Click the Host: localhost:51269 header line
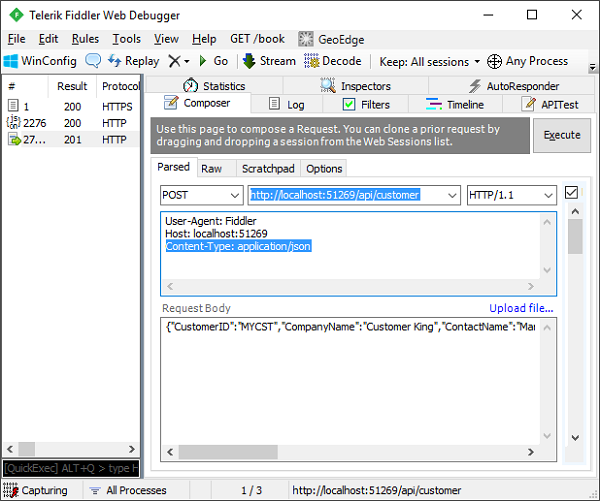This screenshot has height=501, width=600. (x=216, y=233)
